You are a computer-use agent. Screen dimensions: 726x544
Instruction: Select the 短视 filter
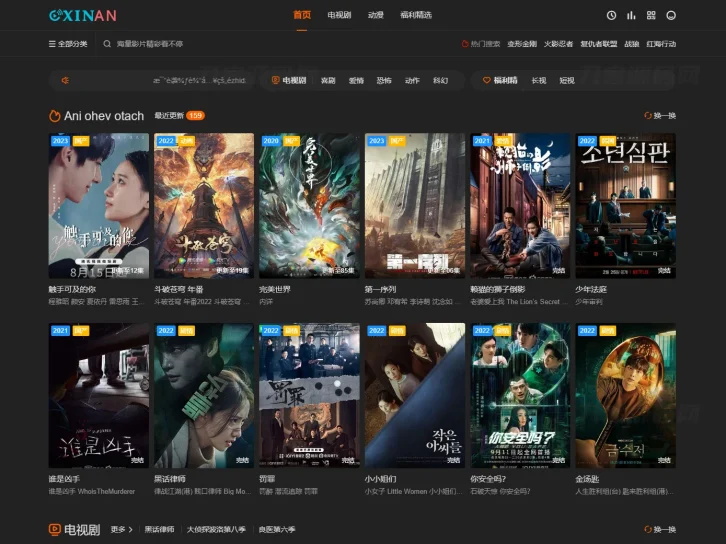567,81
